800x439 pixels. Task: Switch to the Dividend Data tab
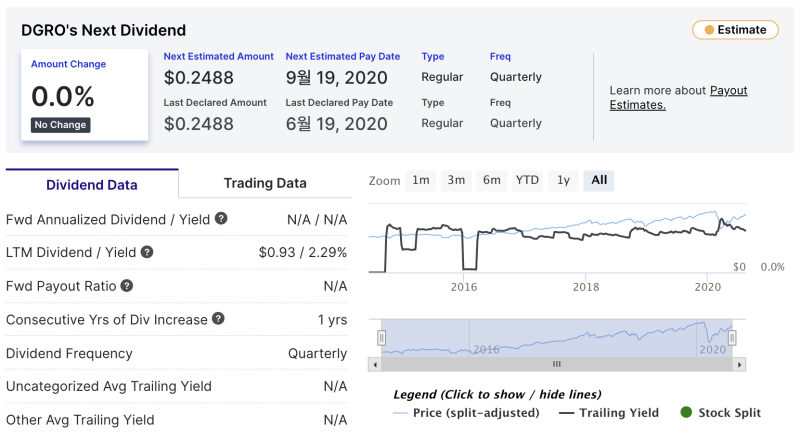[92, 184]
